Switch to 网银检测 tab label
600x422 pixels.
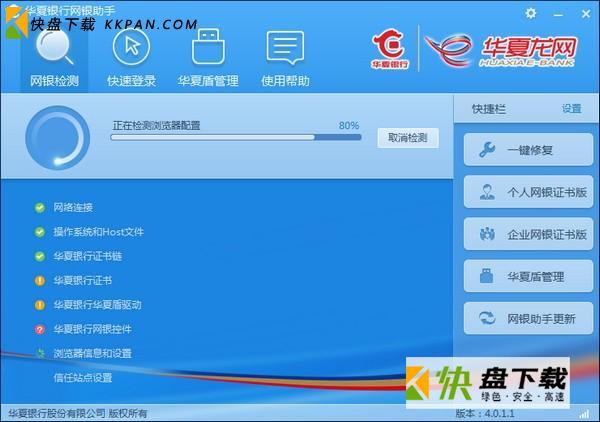coord(54,81)
